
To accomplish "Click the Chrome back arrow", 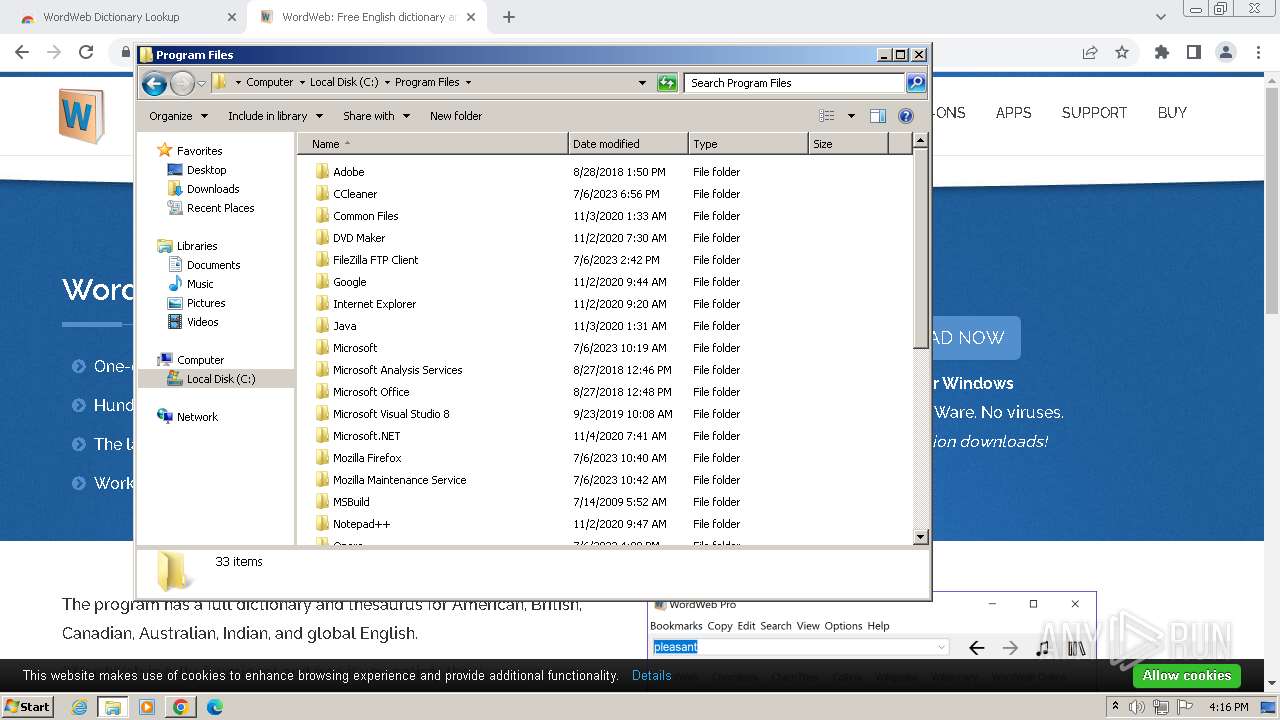I will (22, 52).
